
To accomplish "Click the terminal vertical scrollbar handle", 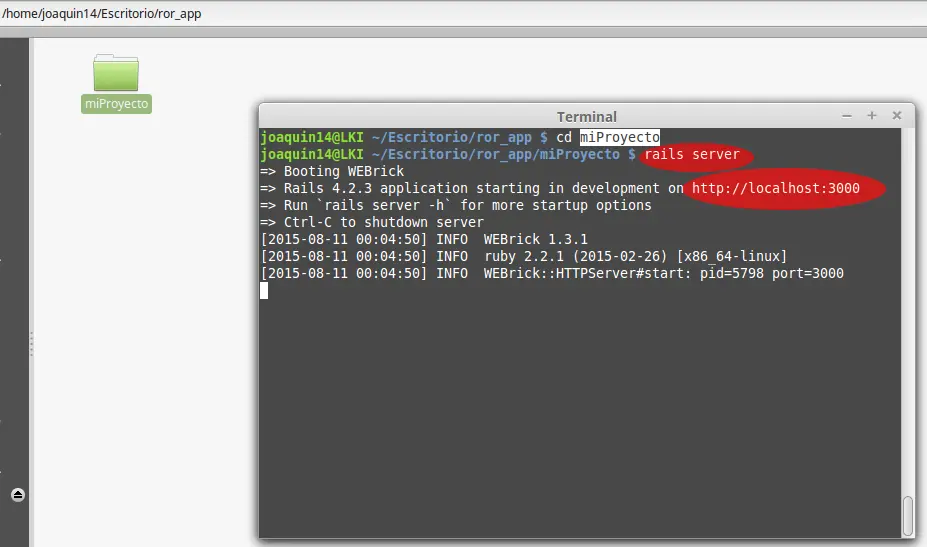I will click(x=907, y=516).
